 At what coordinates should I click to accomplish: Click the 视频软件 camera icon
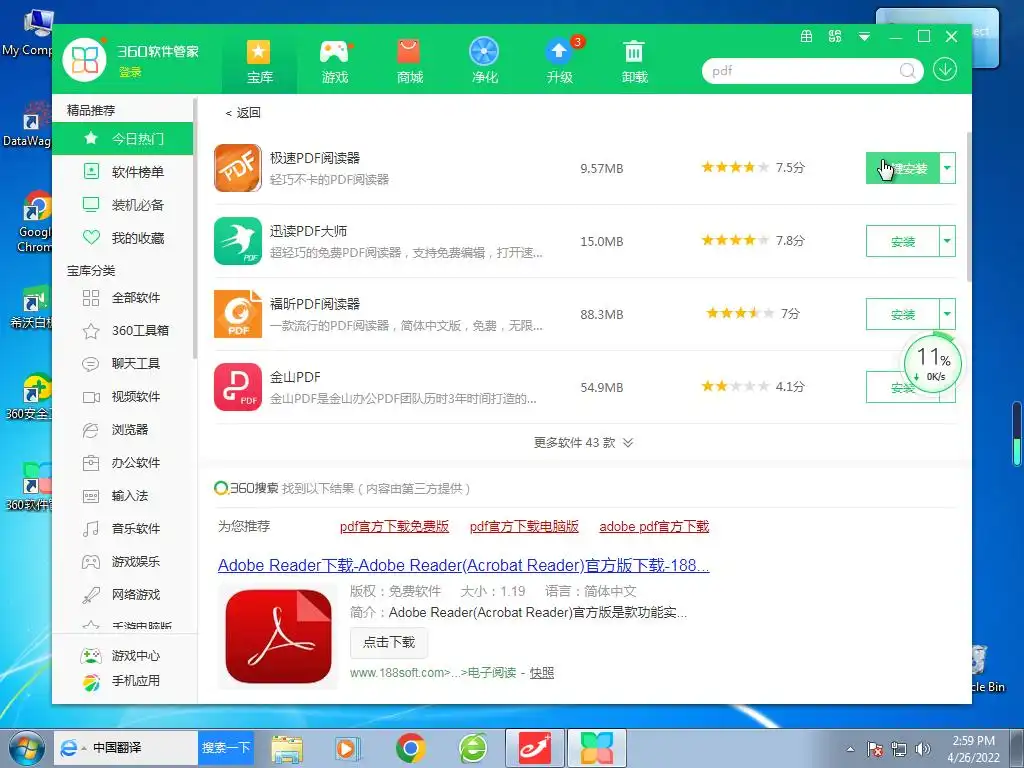(91, 397)
